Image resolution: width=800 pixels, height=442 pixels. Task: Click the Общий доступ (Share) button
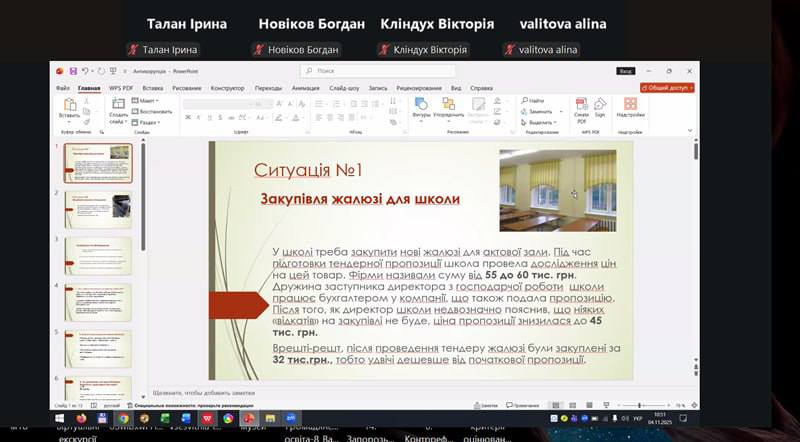click(669, 88)
